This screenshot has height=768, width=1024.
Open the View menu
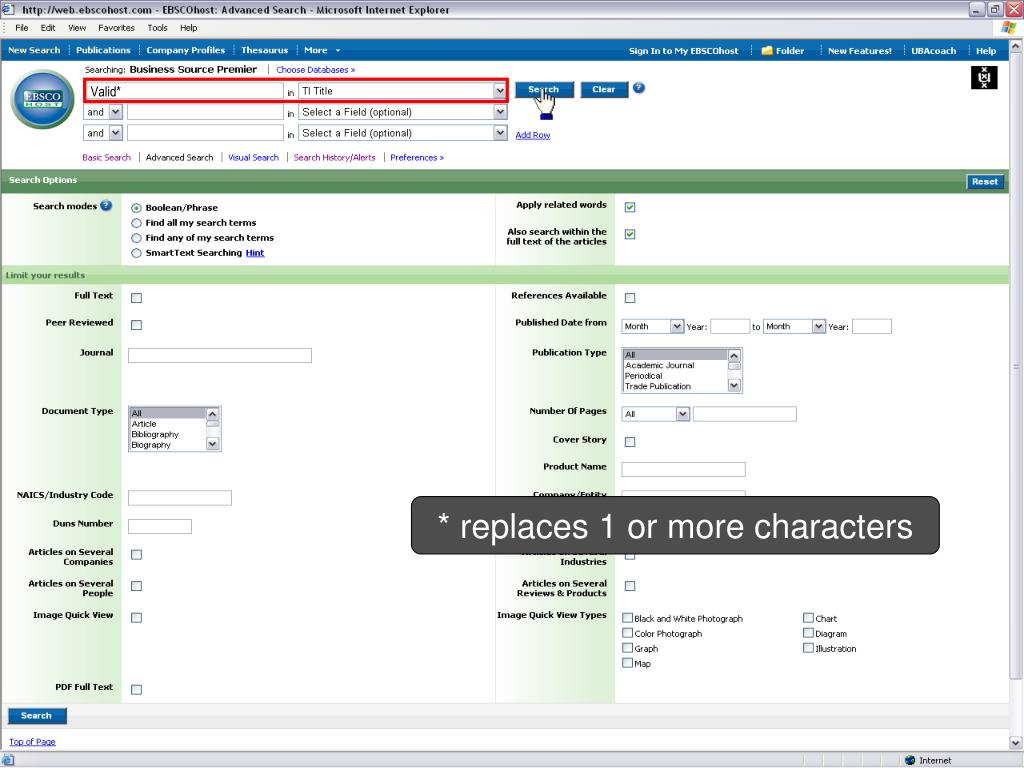77,27
